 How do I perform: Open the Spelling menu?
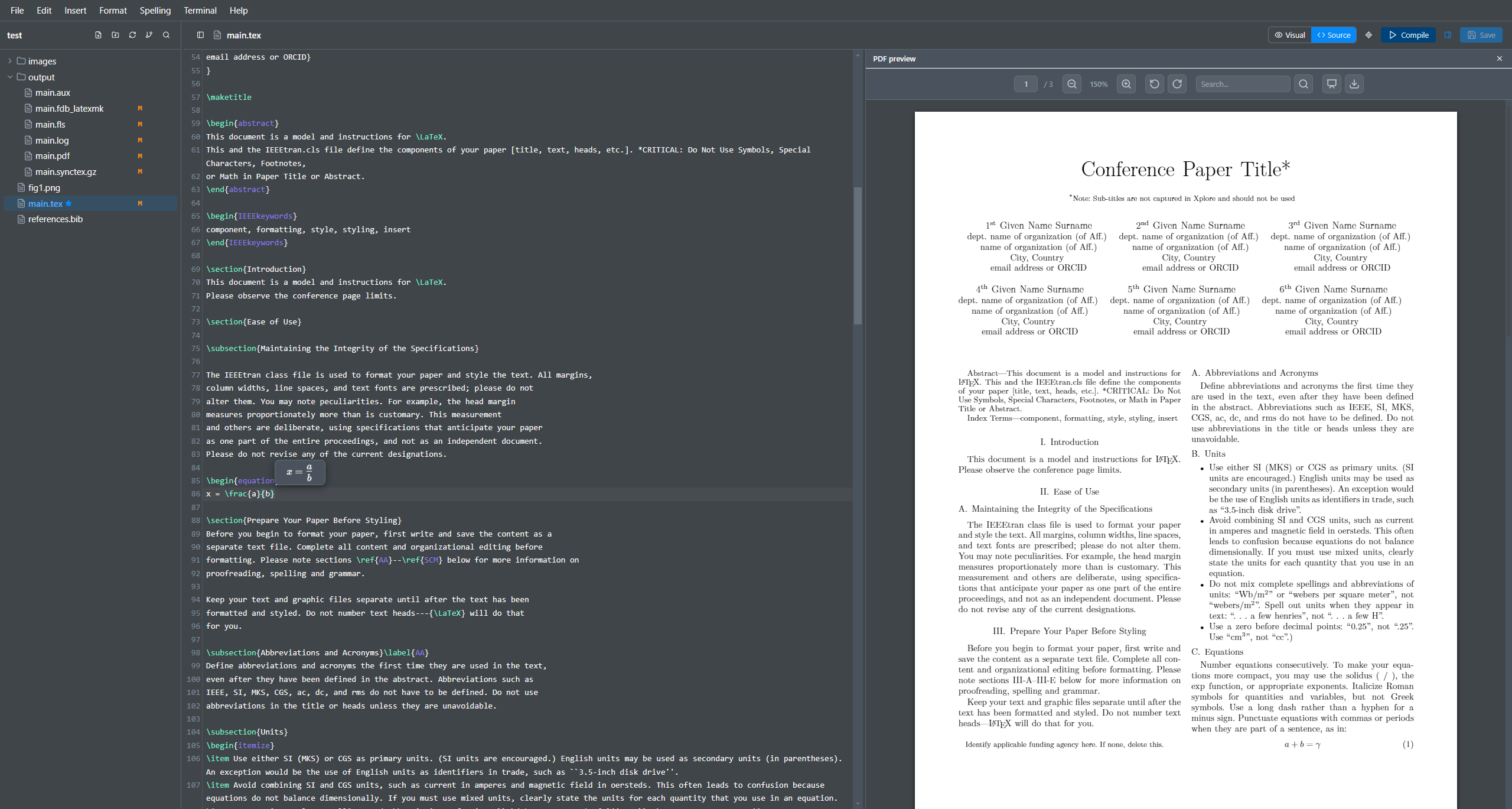[155, 10]
